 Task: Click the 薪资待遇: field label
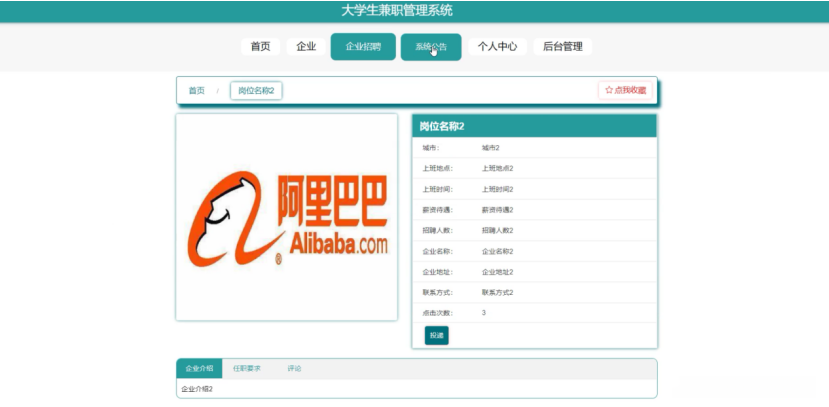(438, 210)
